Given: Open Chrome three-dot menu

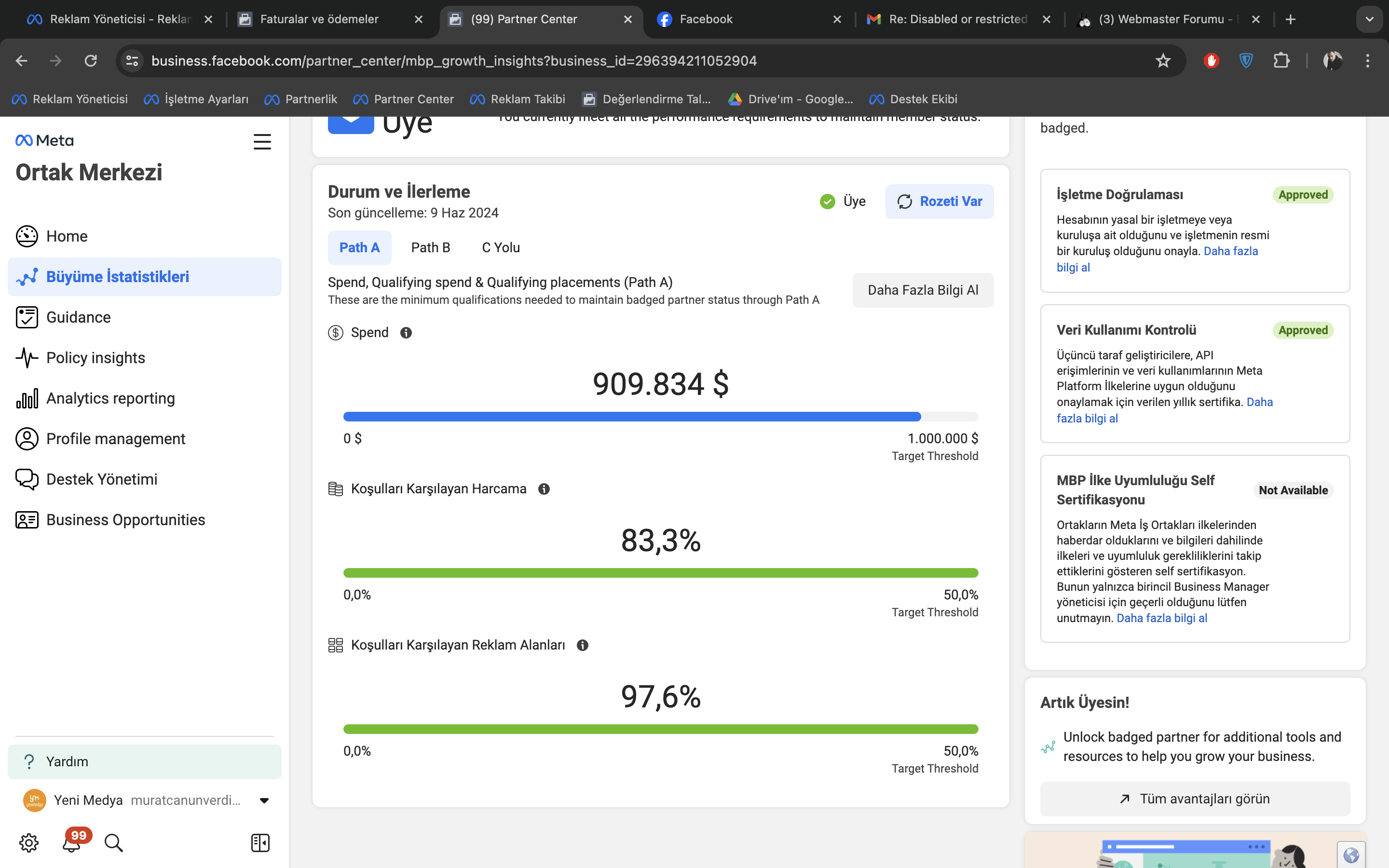Looking at the screenshot, I should (1368, 60).
